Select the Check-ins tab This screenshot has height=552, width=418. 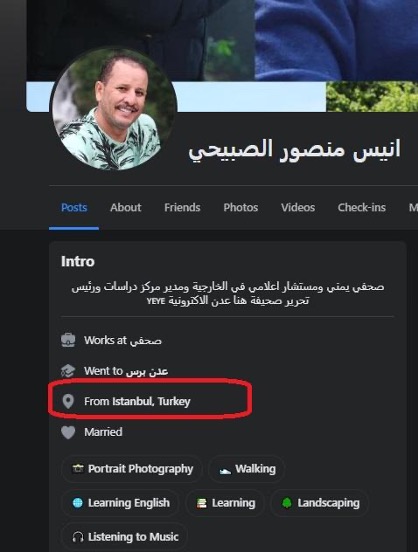[x=362, y=207]
